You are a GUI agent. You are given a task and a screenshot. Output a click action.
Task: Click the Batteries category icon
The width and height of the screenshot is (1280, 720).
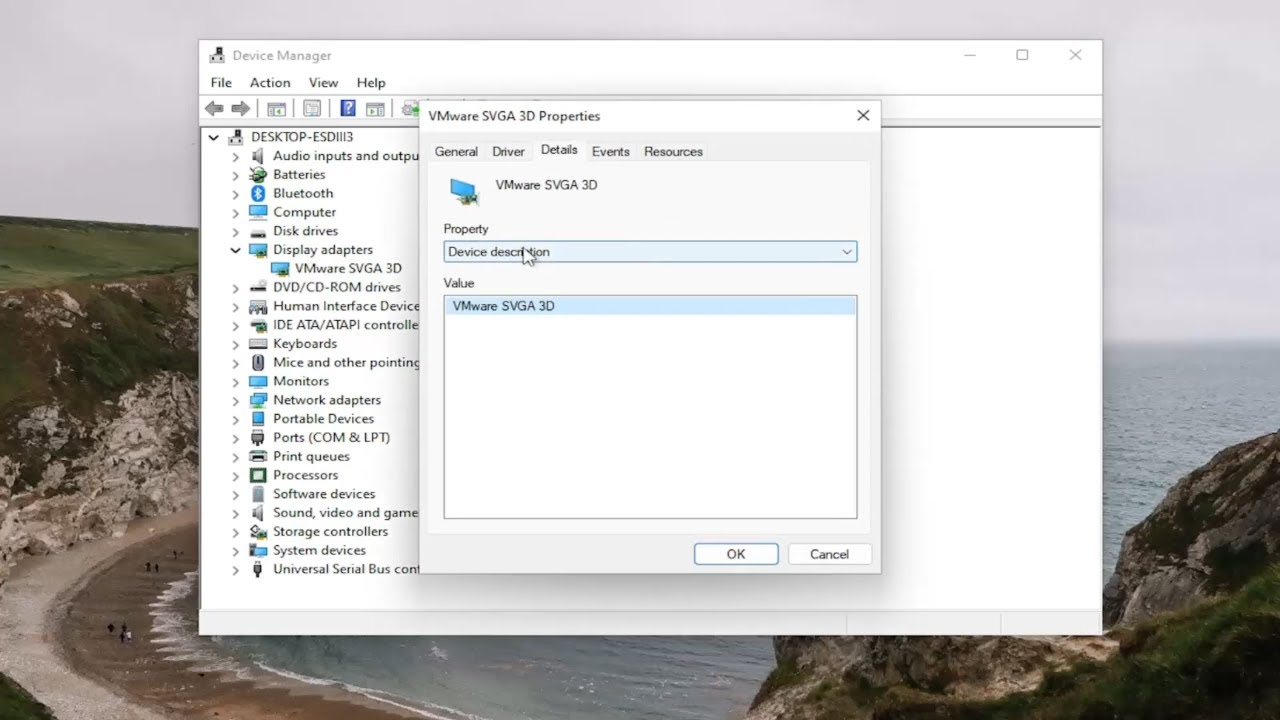pyautogui.click(x=258, y=174)
